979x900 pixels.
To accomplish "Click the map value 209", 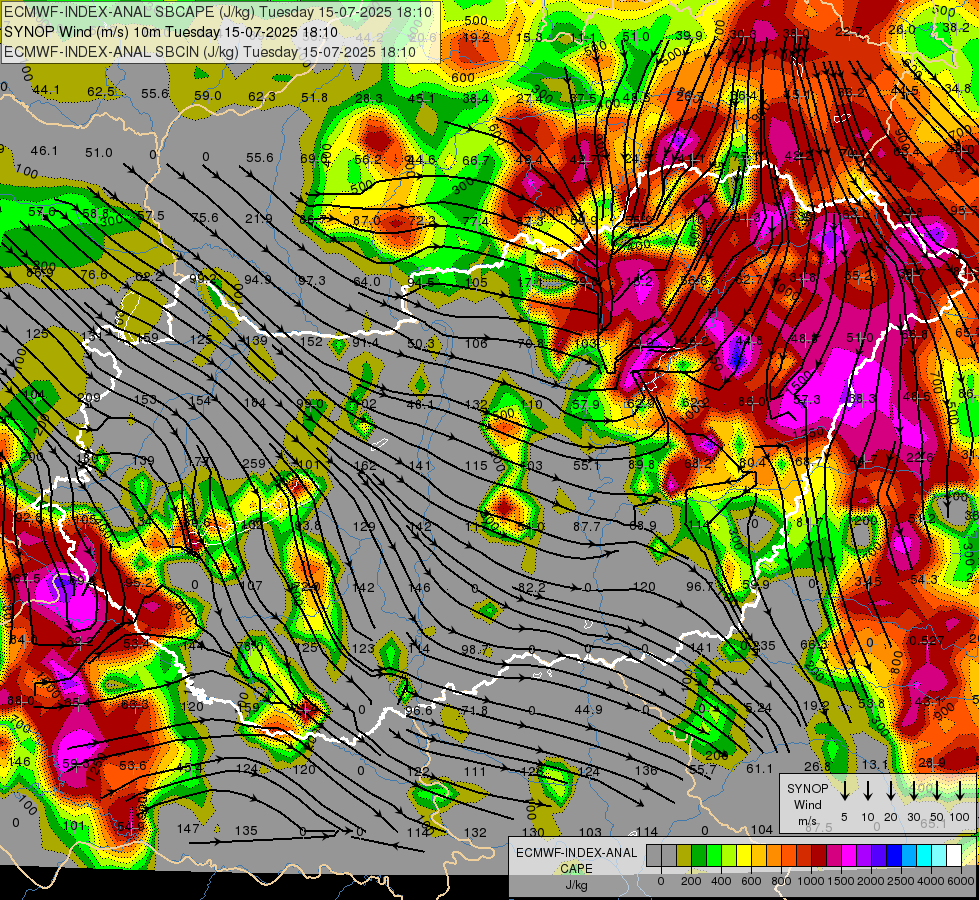I will (90, 397).
